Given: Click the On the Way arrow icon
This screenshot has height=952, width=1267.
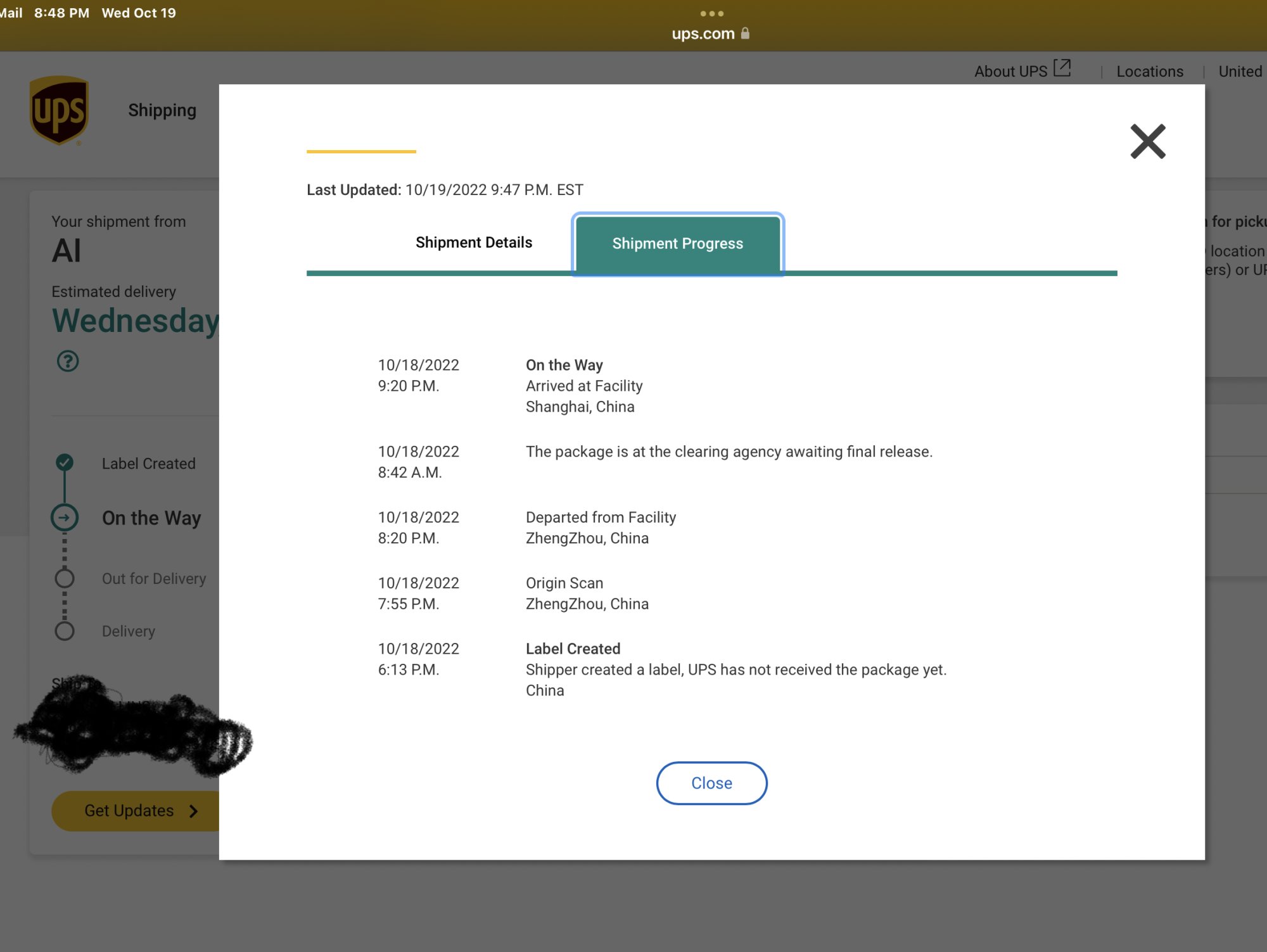Looking at the screenshot, I should coord(65,517).
